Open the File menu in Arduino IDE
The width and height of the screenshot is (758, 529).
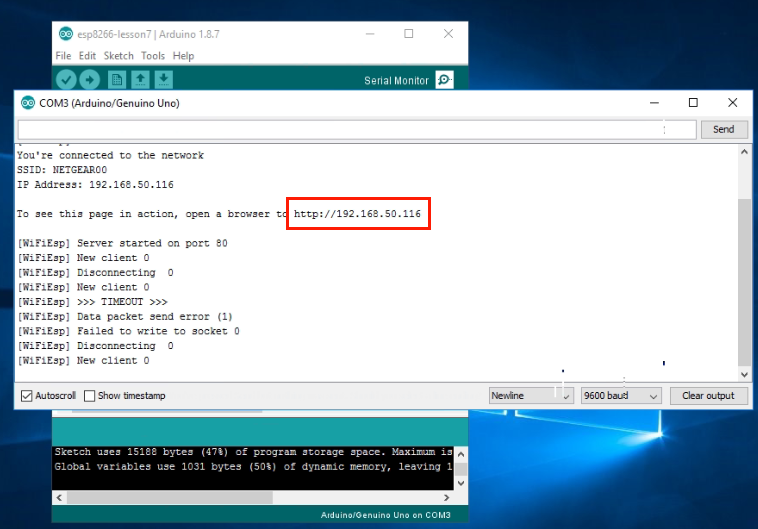(x=63, y=56)
